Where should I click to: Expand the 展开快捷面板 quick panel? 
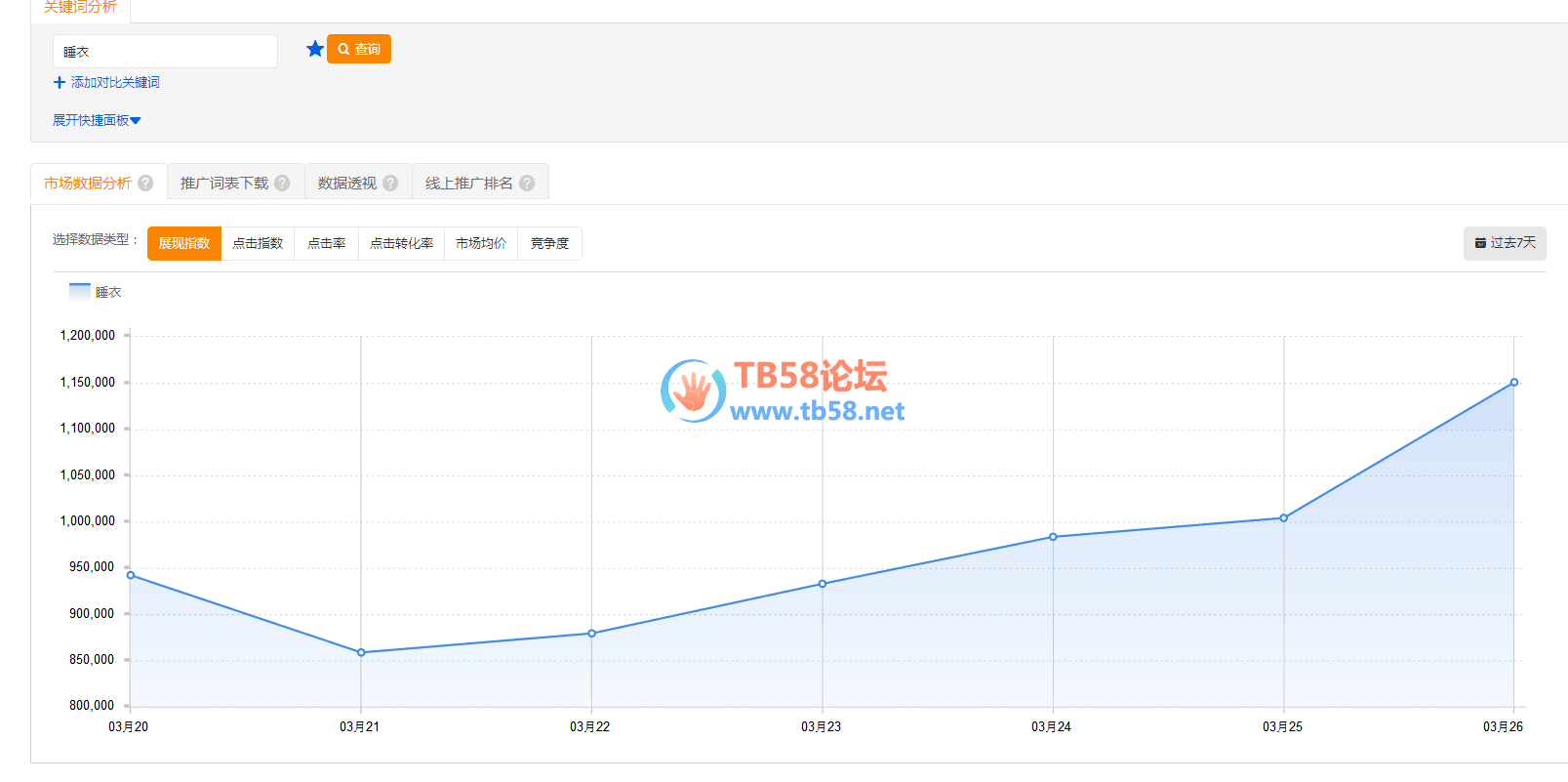(97, 120)
